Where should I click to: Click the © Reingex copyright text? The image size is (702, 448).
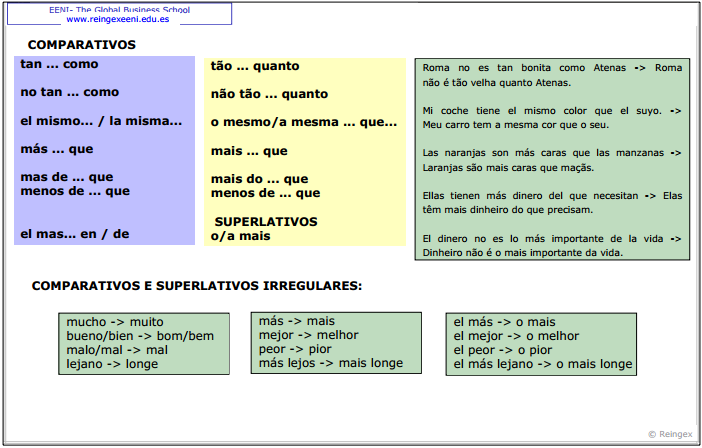click(670, 434)
